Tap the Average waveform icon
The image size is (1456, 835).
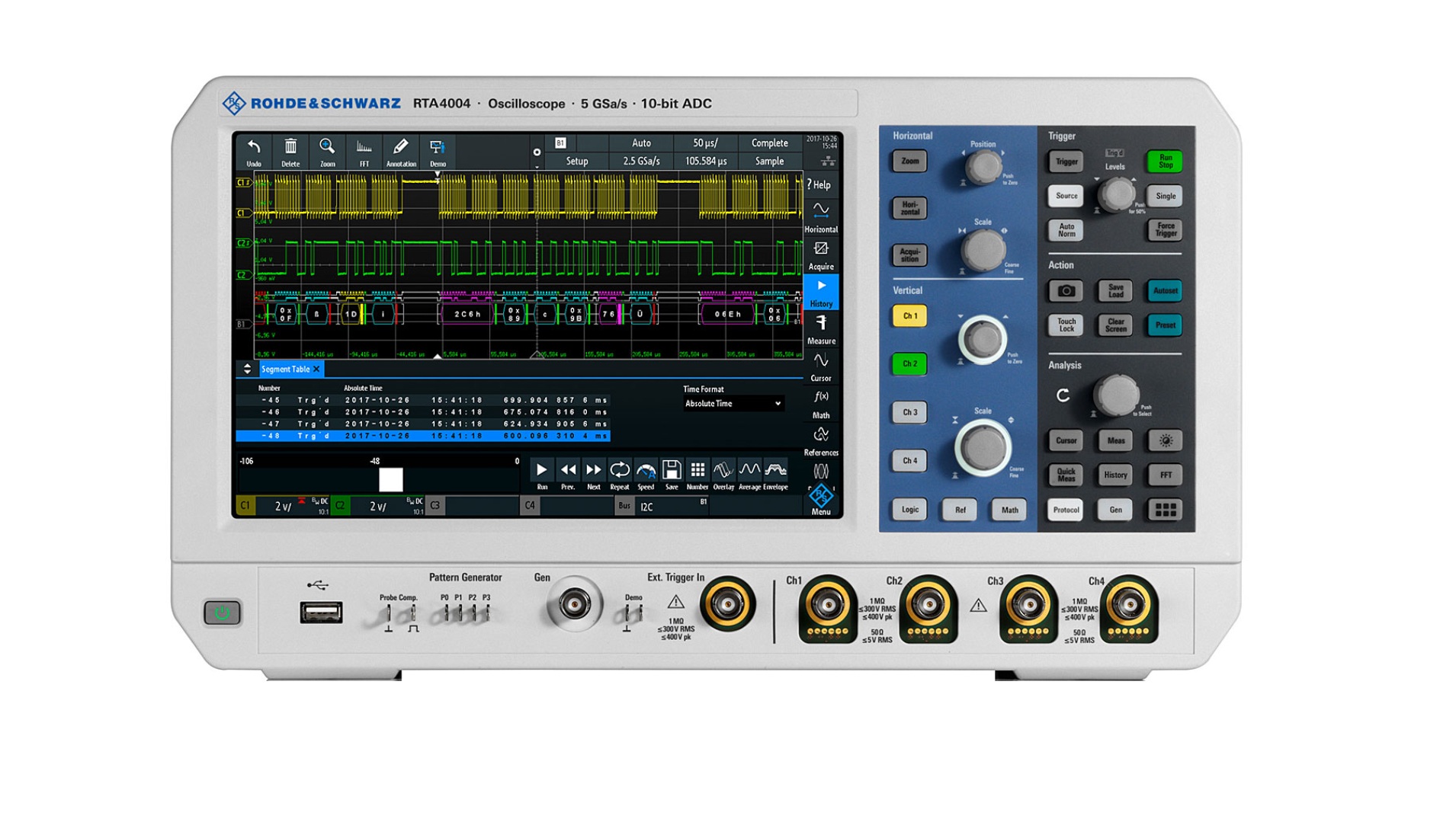(749, 475)
